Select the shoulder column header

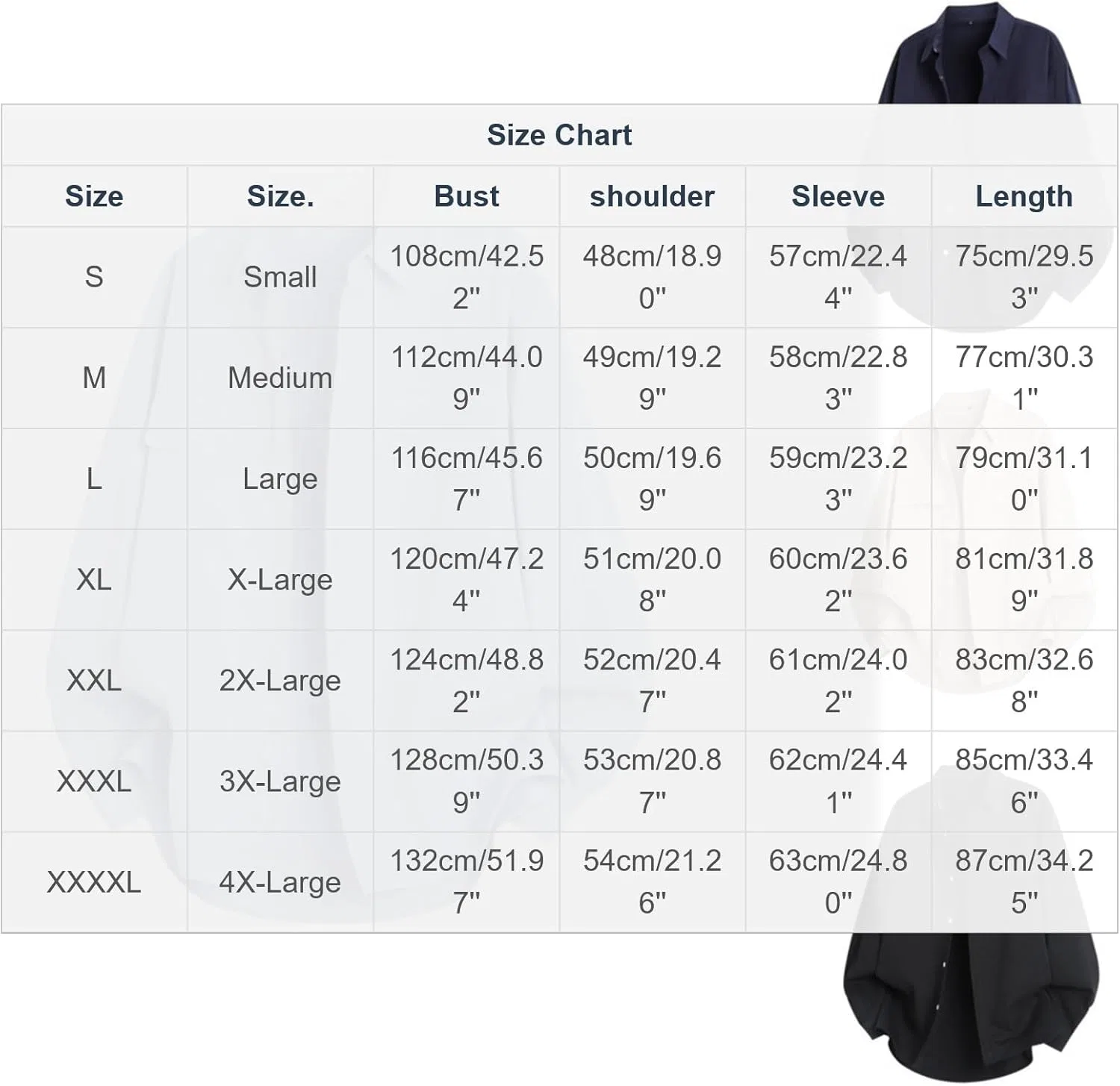[x=652, y=196]
